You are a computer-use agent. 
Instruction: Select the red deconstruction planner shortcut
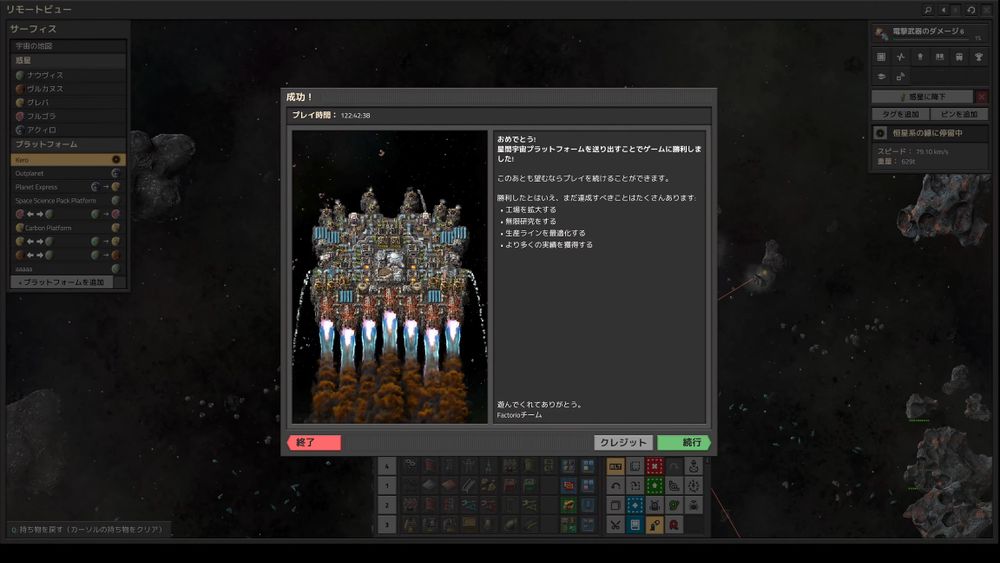654,466
